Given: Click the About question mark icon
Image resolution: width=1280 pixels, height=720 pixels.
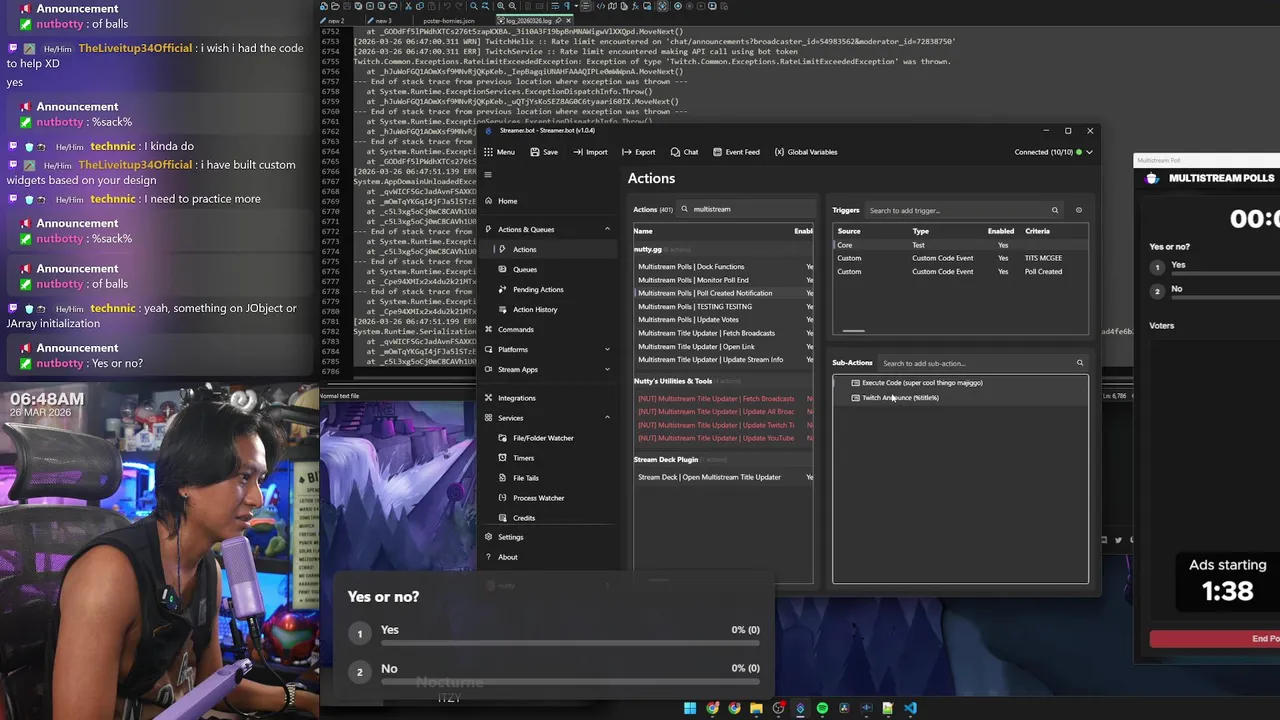Looking at the screenshot, I should pos(488,557).
